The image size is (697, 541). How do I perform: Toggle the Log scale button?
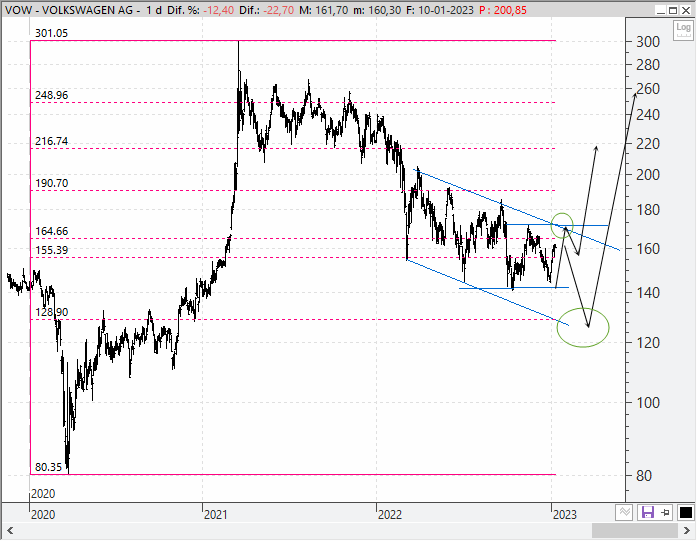click(x=683, y=30)
